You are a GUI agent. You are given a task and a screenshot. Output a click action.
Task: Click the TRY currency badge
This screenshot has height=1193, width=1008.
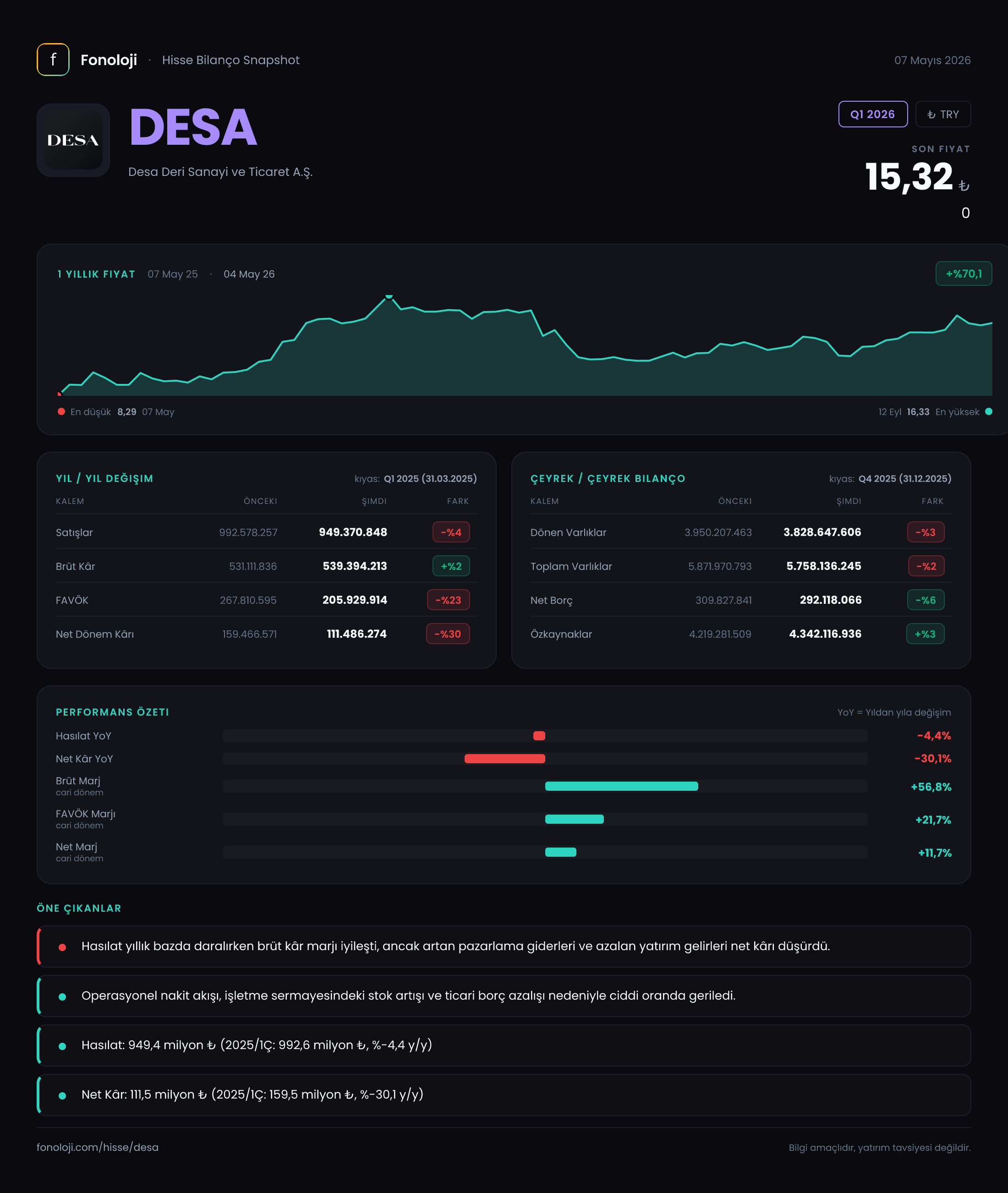coord(943,114)
